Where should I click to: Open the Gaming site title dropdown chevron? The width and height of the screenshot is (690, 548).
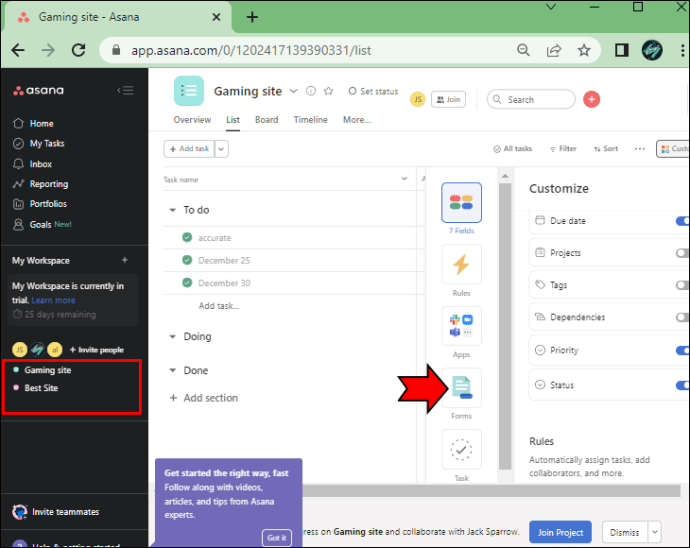[294, 91]
